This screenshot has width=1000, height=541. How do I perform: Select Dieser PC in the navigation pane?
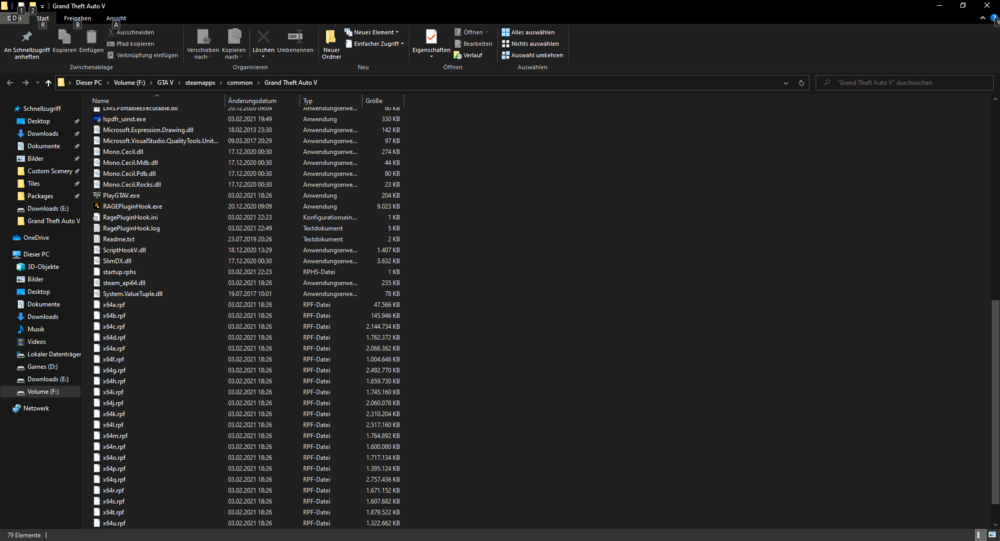(36, 254)
